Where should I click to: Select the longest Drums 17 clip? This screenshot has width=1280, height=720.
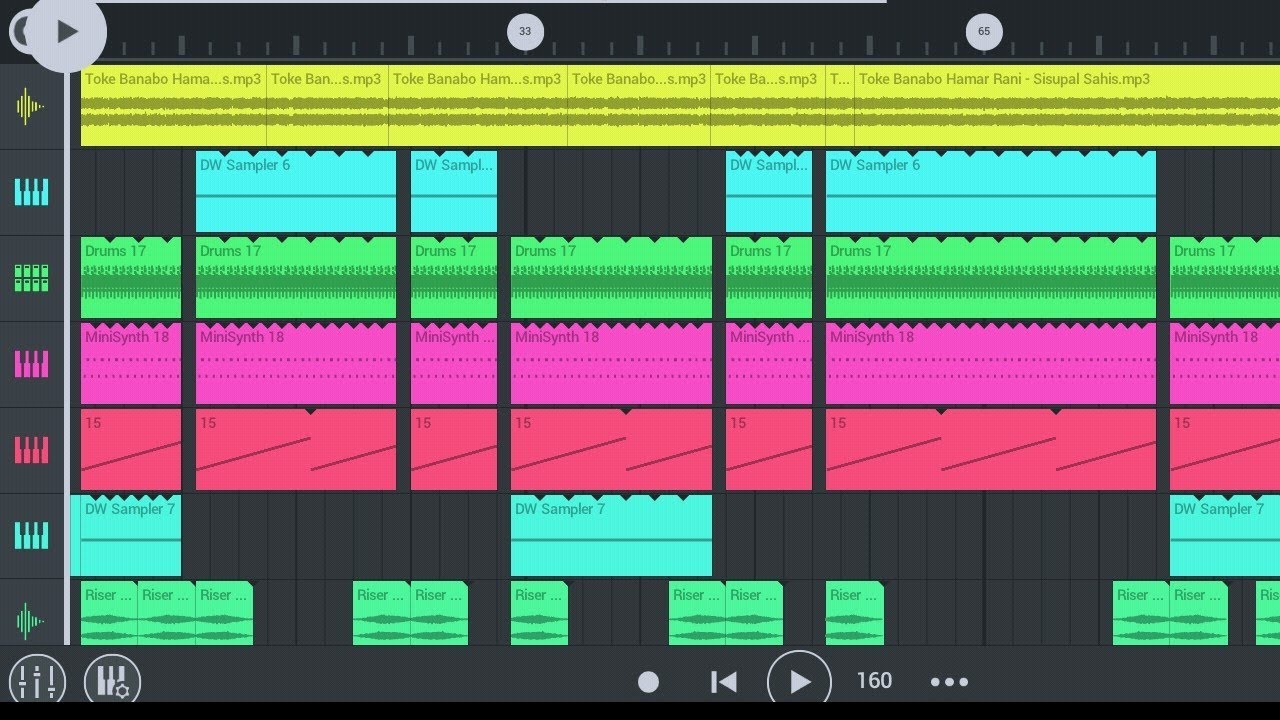point(991,278)
